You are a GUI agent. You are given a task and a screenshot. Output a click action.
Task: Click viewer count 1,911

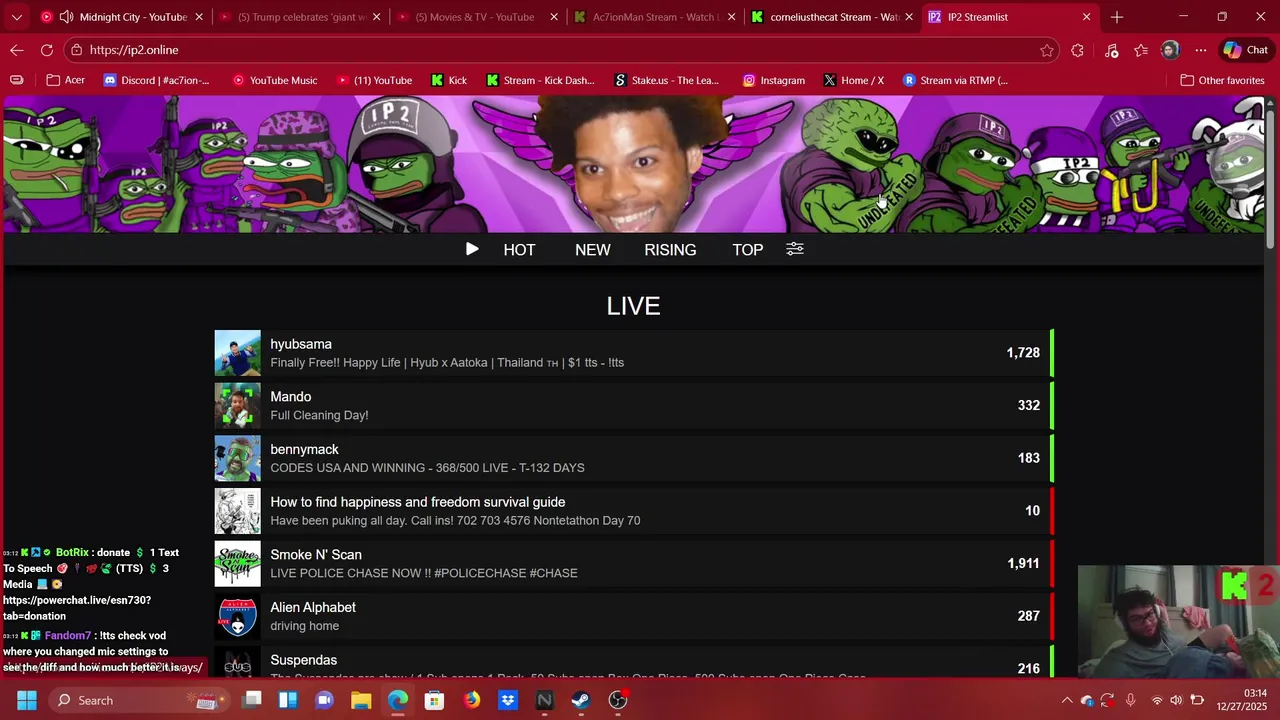pyautogui.click(x=1023, y=563)
